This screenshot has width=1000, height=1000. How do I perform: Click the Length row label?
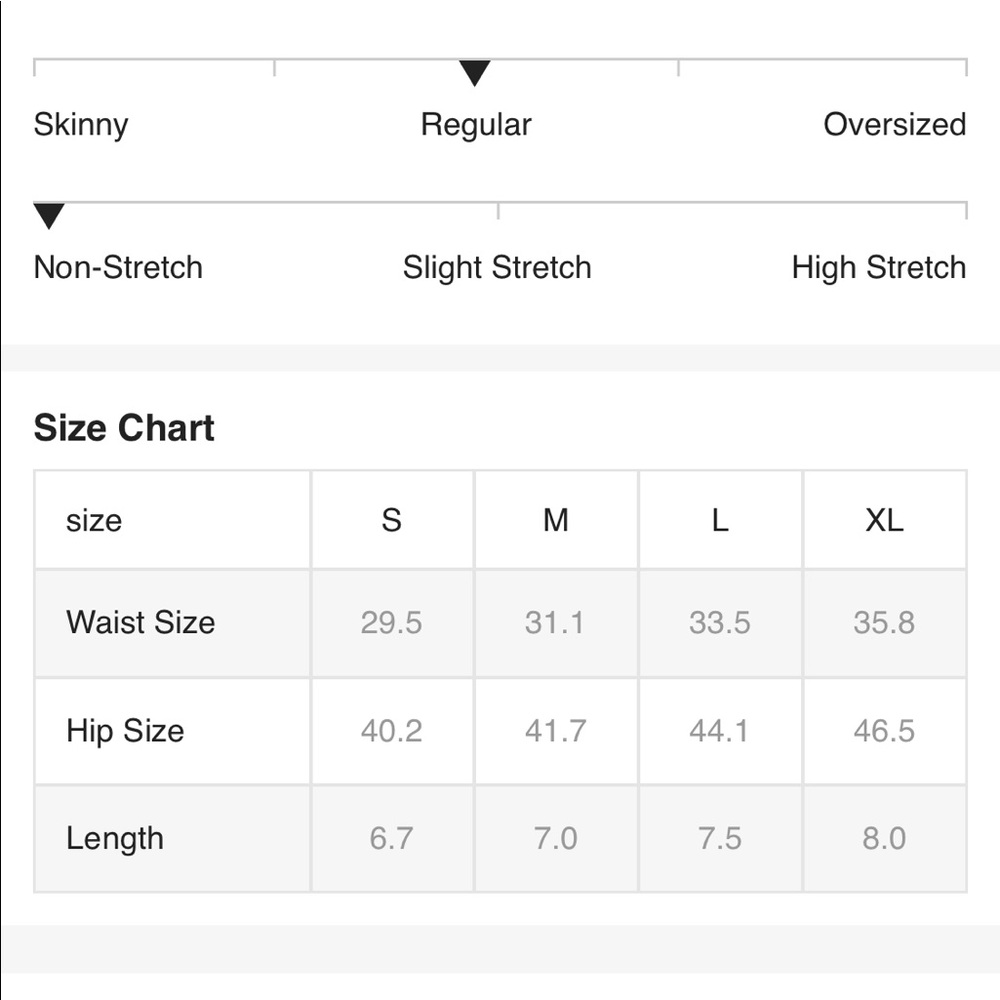(115, 838)
